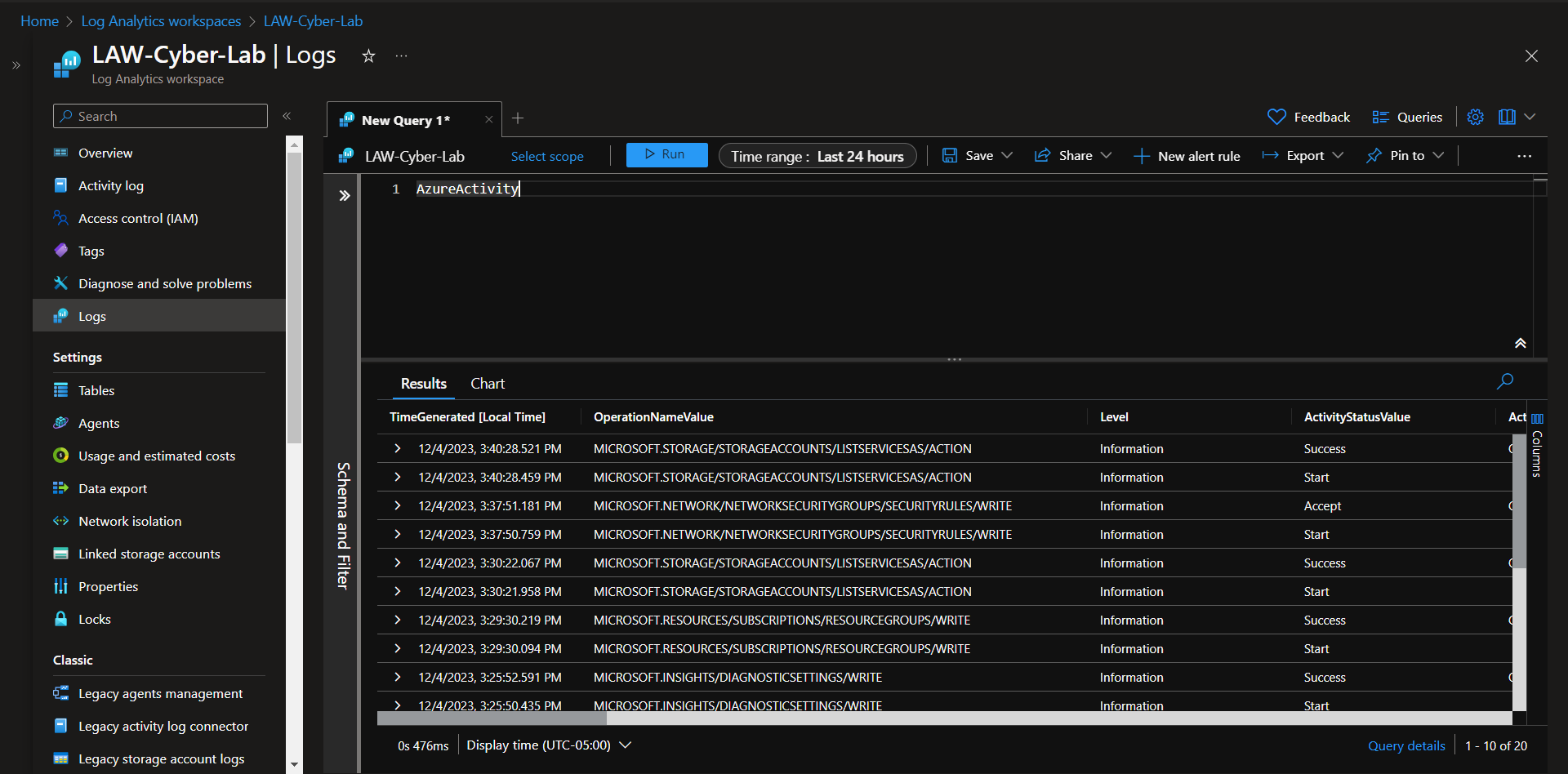Open the Time range selector
This screenshot has height=774, width=1568.
(x=817, y=156)
